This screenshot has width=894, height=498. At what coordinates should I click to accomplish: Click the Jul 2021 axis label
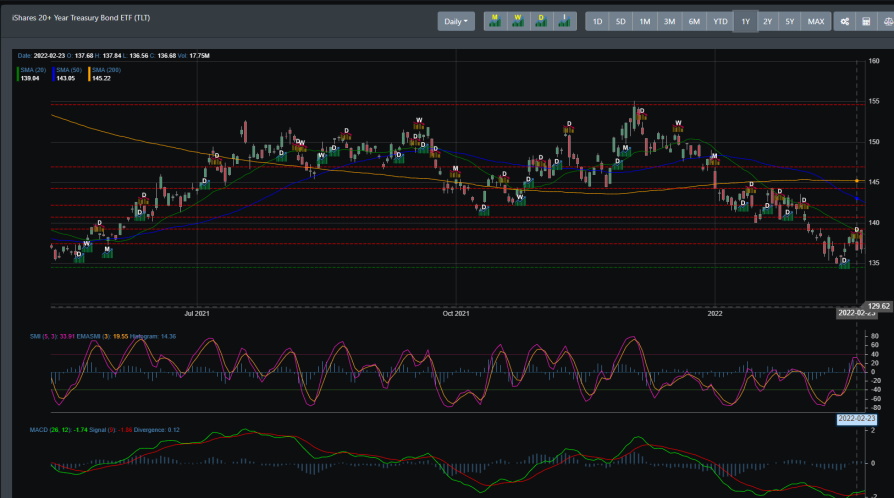[197, 313]
